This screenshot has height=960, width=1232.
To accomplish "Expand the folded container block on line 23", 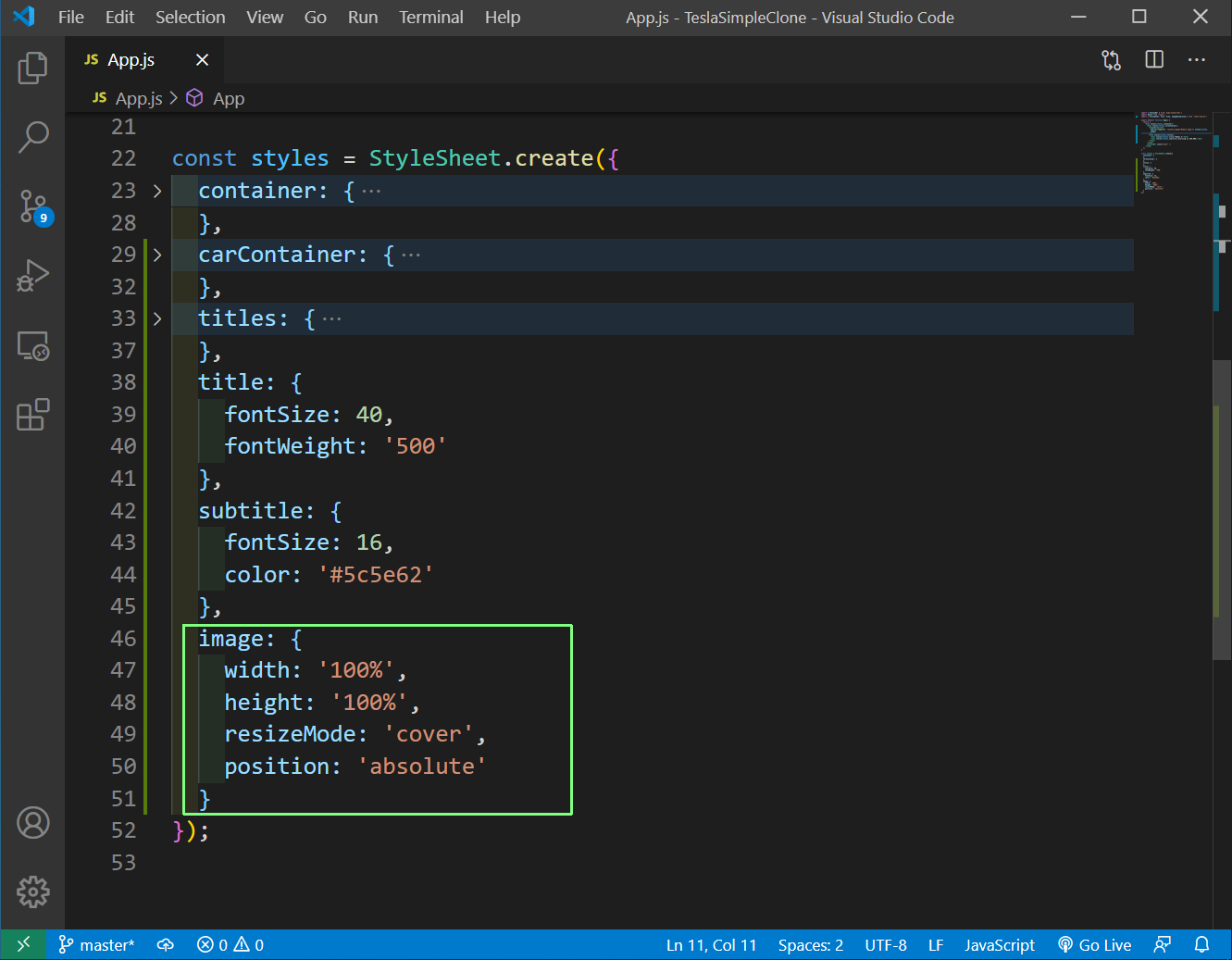I will (x=157, y=191).
